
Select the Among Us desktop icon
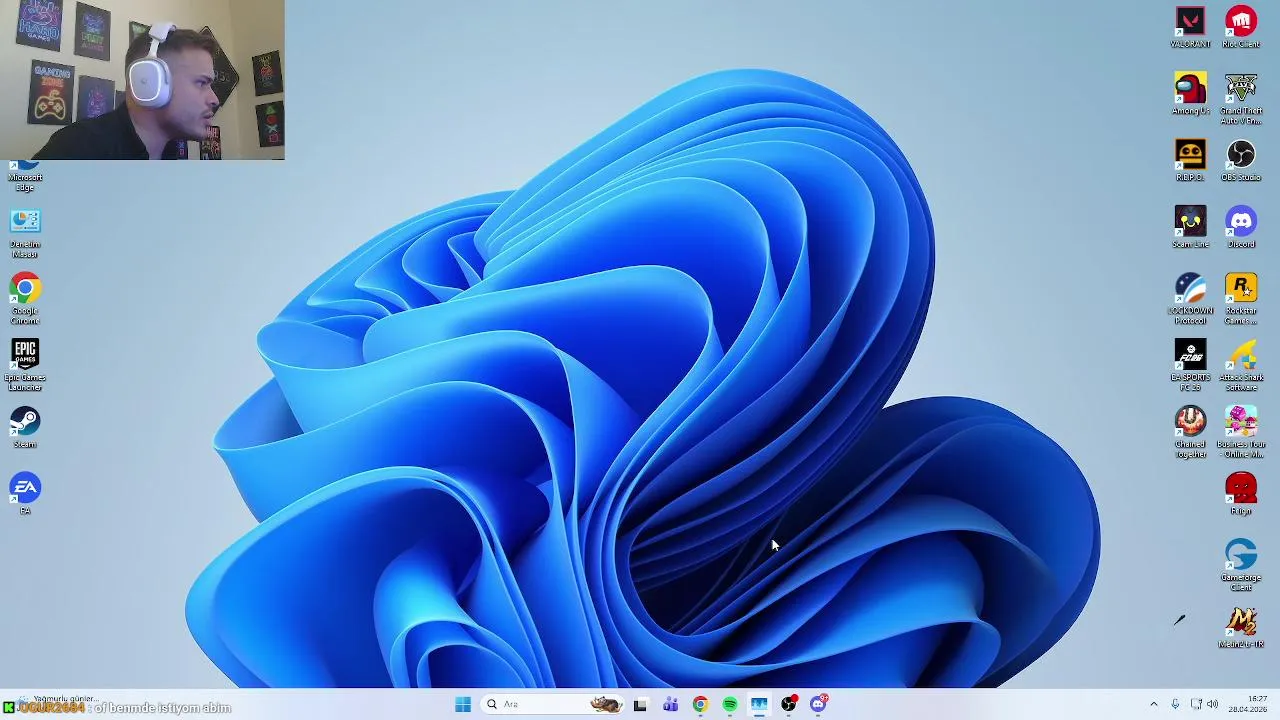click(x=1190, y=94)
